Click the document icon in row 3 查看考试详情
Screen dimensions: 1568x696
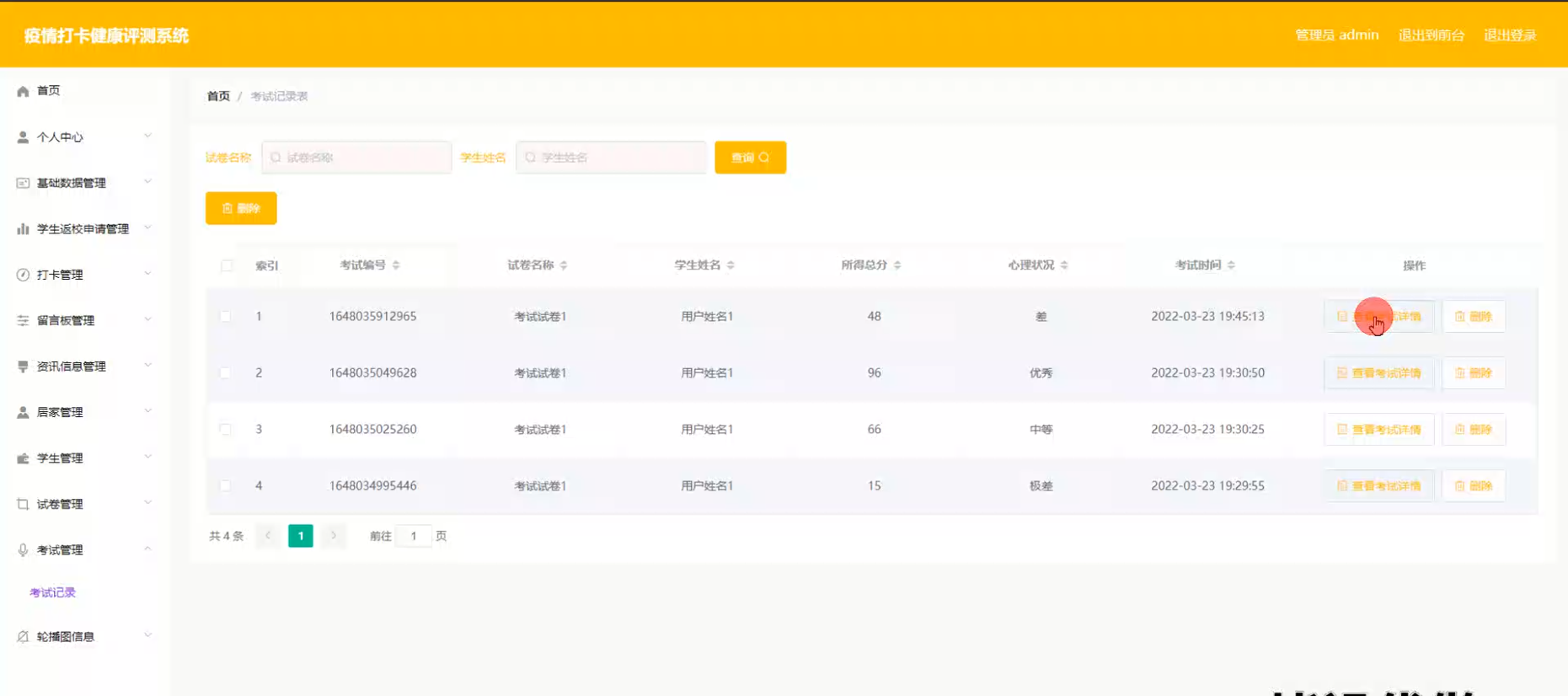[x=1342, y=429]
